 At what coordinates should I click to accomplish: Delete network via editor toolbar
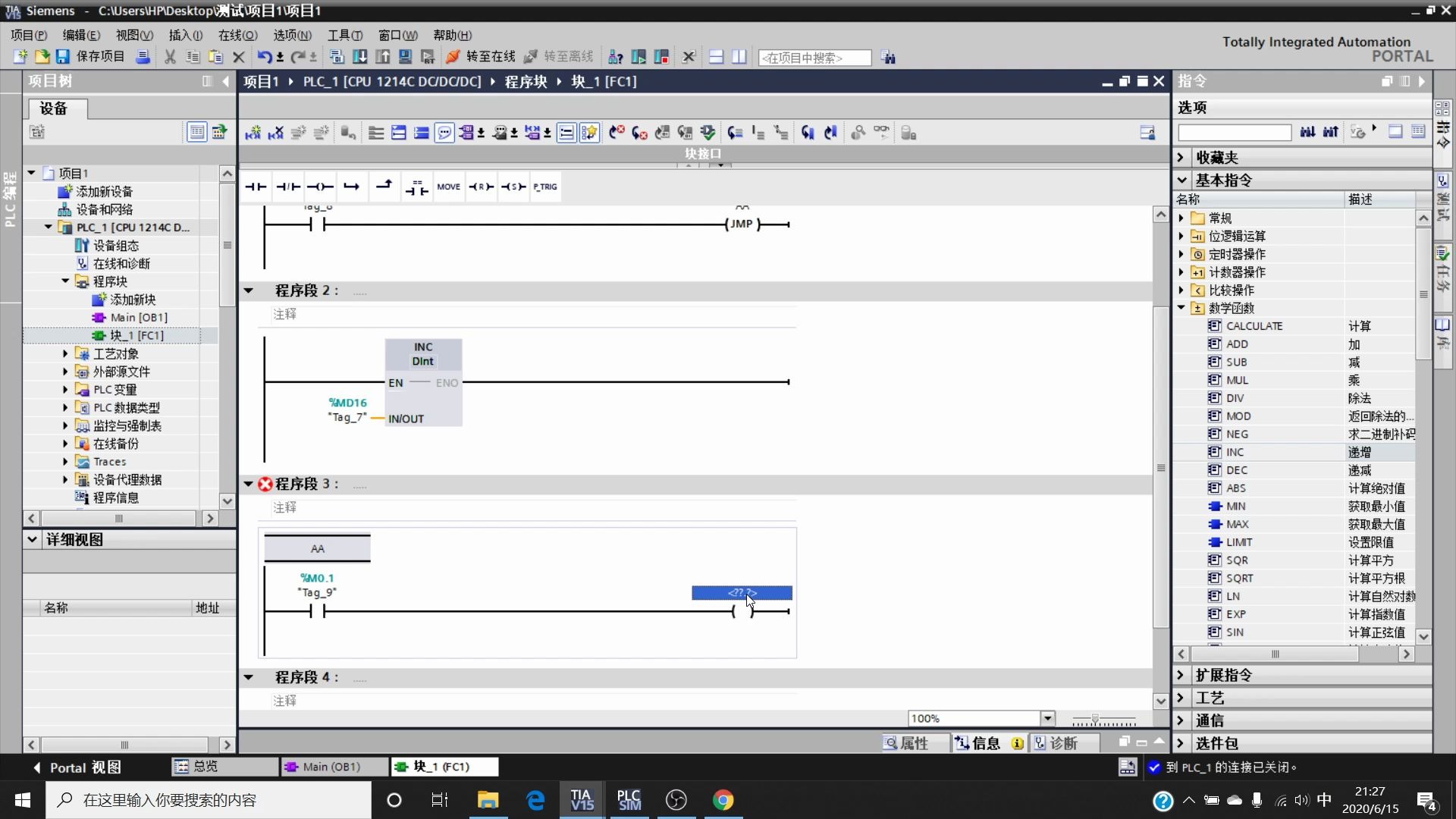pyautogui.click(x=276, y=133)
